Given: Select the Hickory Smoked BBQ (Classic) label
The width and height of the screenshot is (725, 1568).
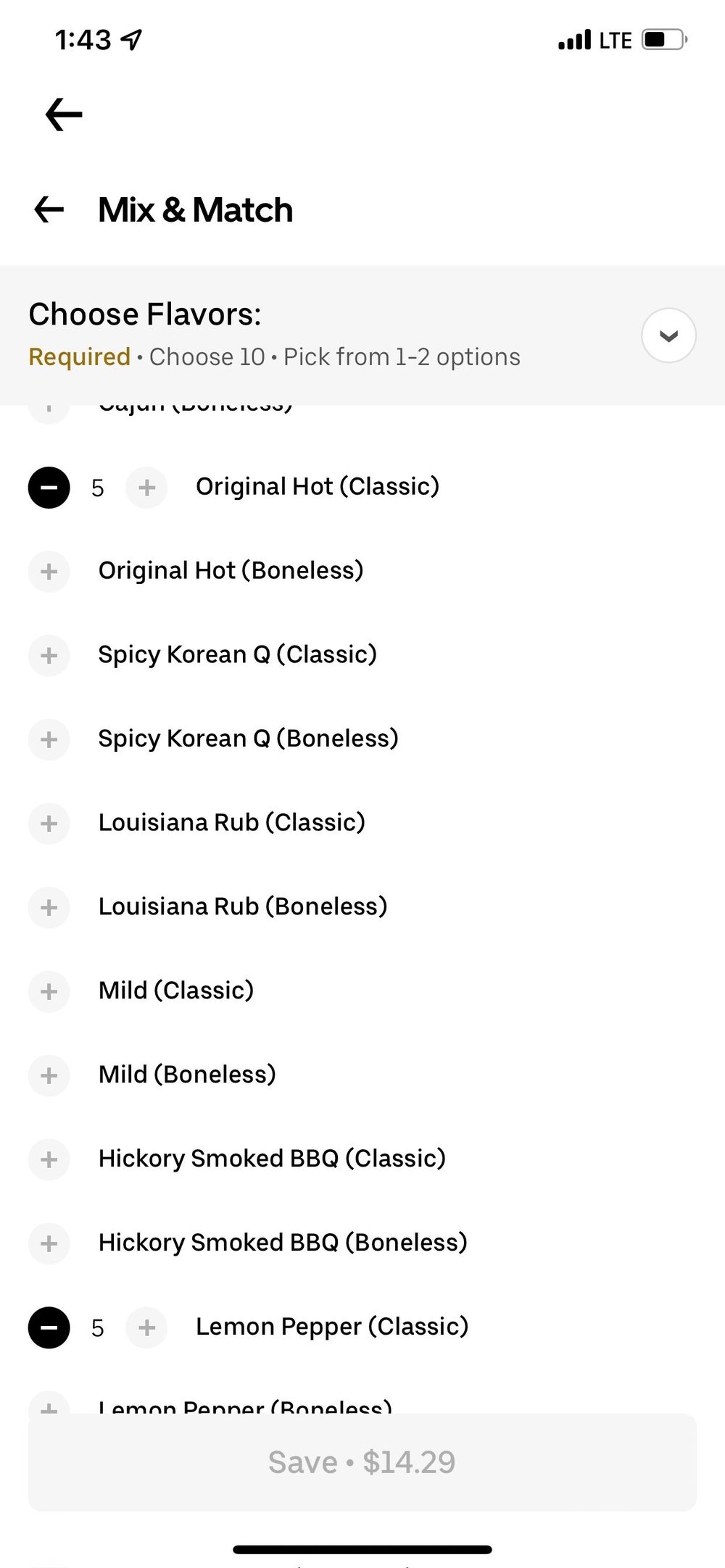Looking at the screenshot, I should click(x=272, y=1159).
